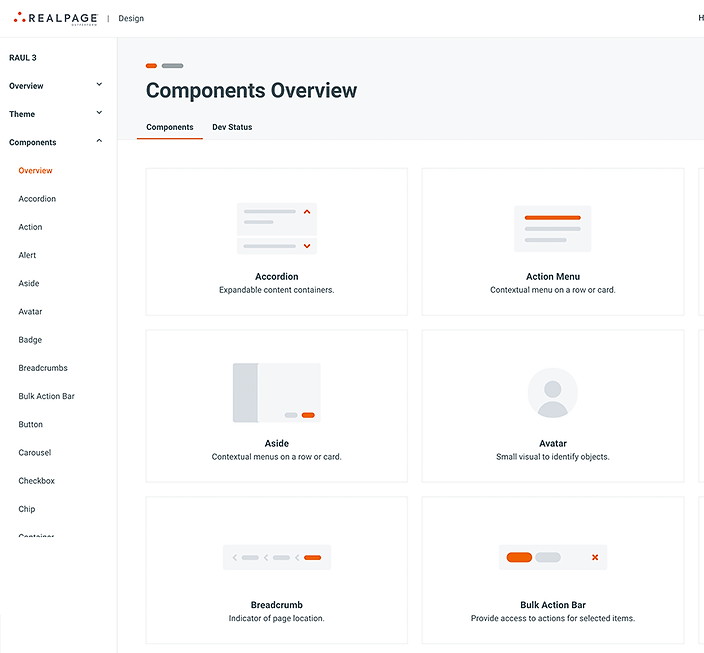704x653 pixels.
Task: Click the Theme sidebar section label
Action: pyautogui.click(x=22, y=114)
